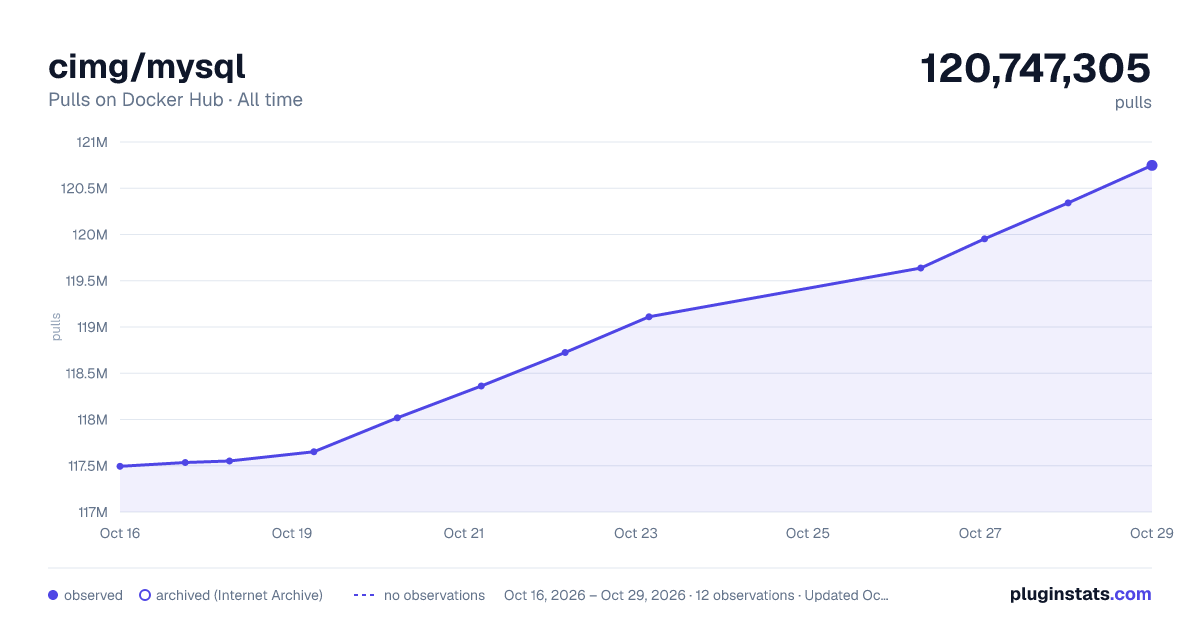
Task: Click the dashed no observations legend icon
Action: click(364, 595)
